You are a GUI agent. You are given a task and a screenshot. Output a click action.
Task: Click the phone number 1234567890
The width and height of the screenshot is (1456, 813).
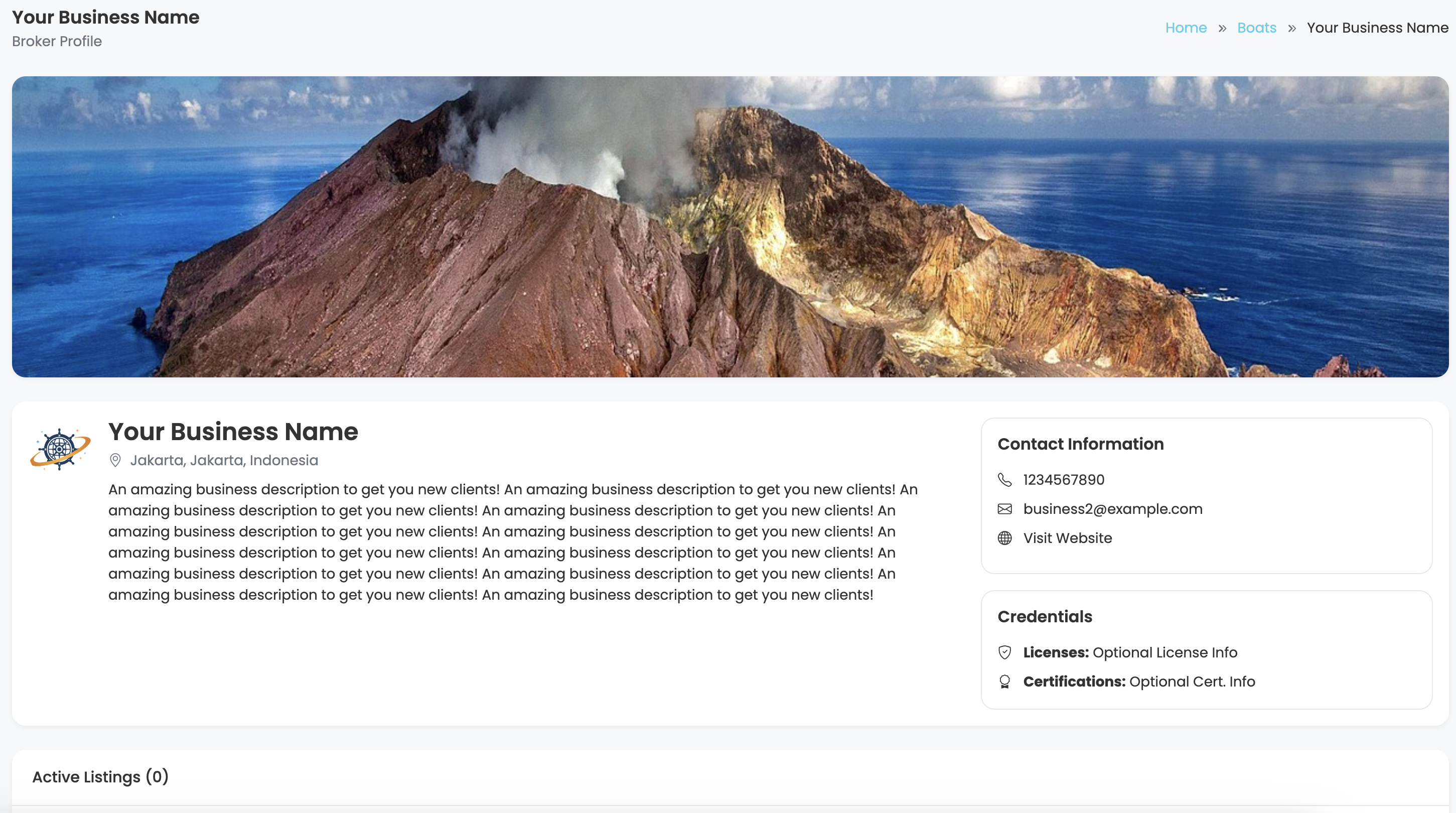point(1063,479)
